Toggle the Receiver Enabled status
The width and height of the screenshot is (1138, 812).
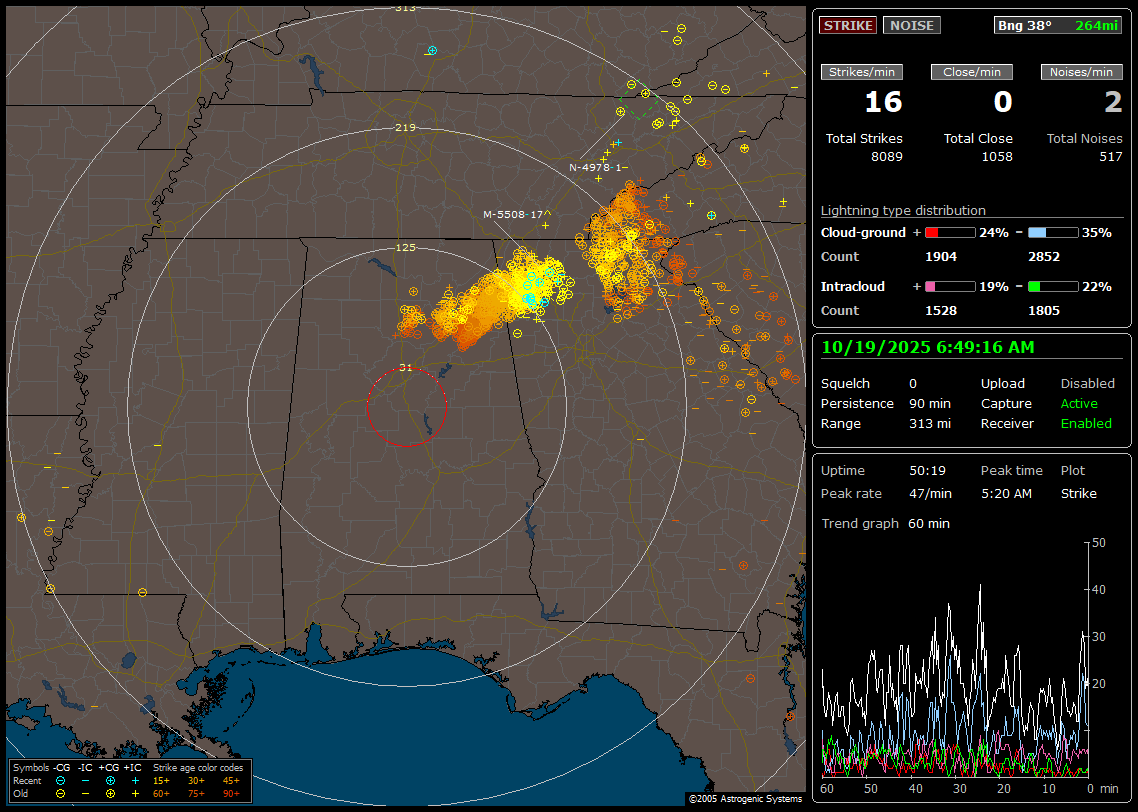(1086, 423)
